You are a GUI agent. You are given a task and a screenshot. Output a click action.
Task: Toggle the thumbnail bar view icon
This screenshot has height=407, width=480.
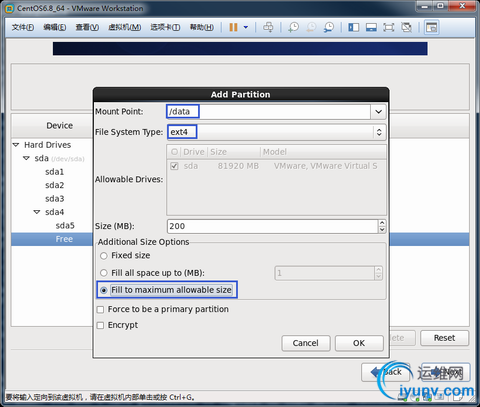[371, 27]
